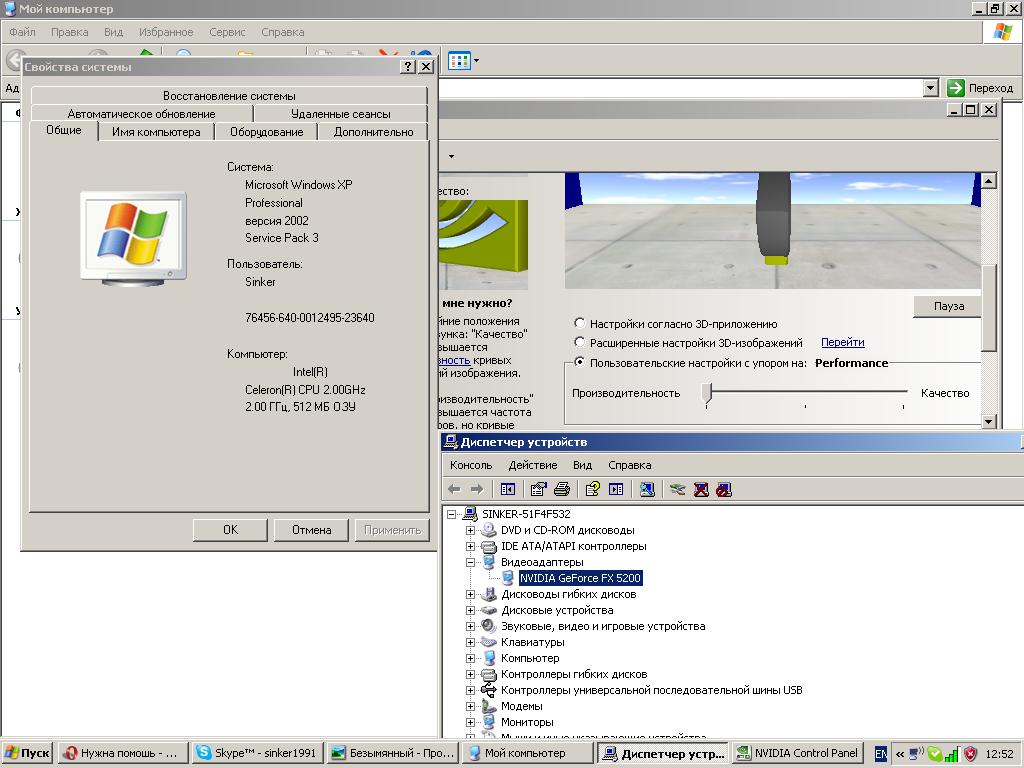
Task: Expand the Клавиатуры node
Action: pos(470,642)
